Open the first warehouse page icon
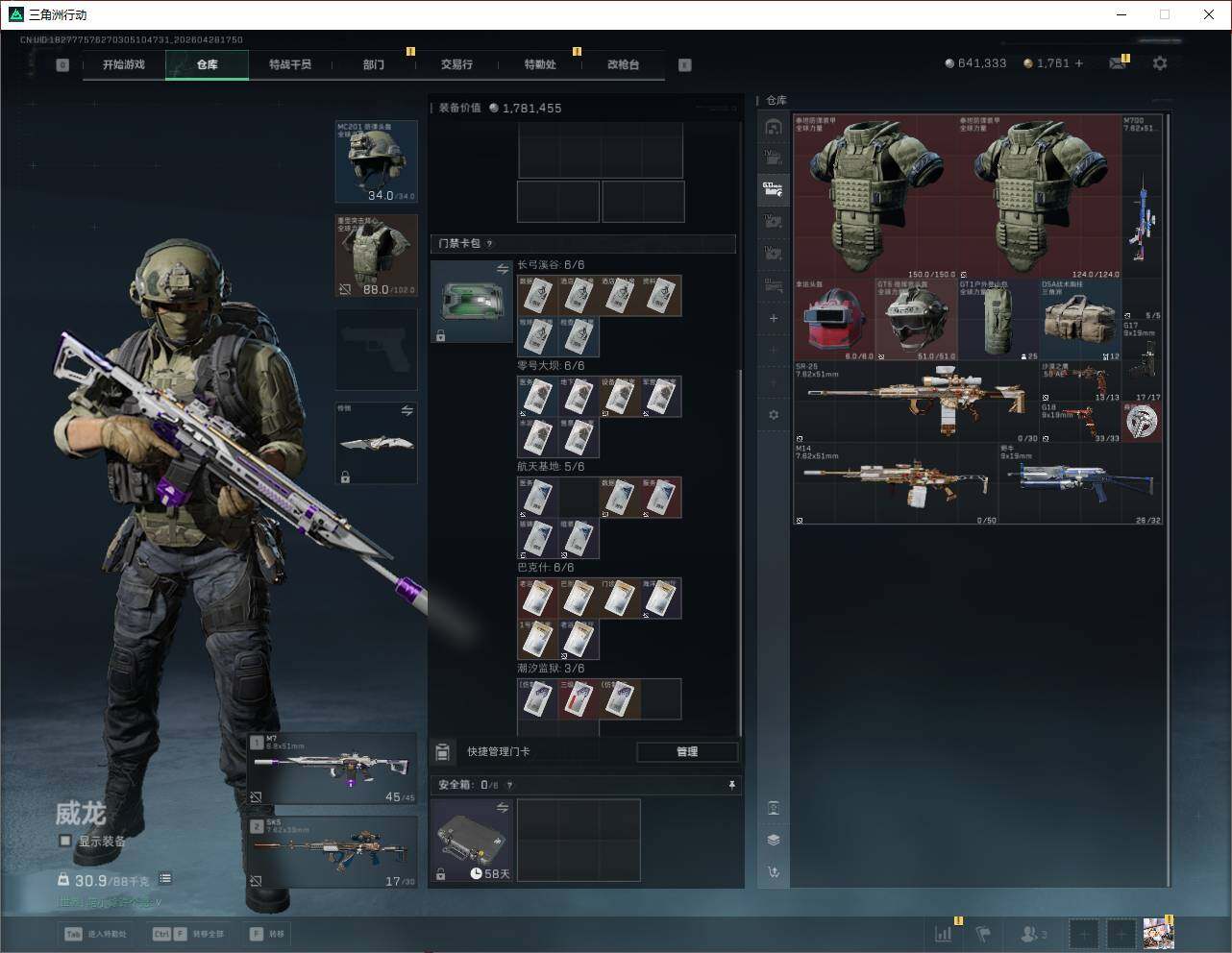Viewport: 1232px width, 953px height. tap(774, 128)
